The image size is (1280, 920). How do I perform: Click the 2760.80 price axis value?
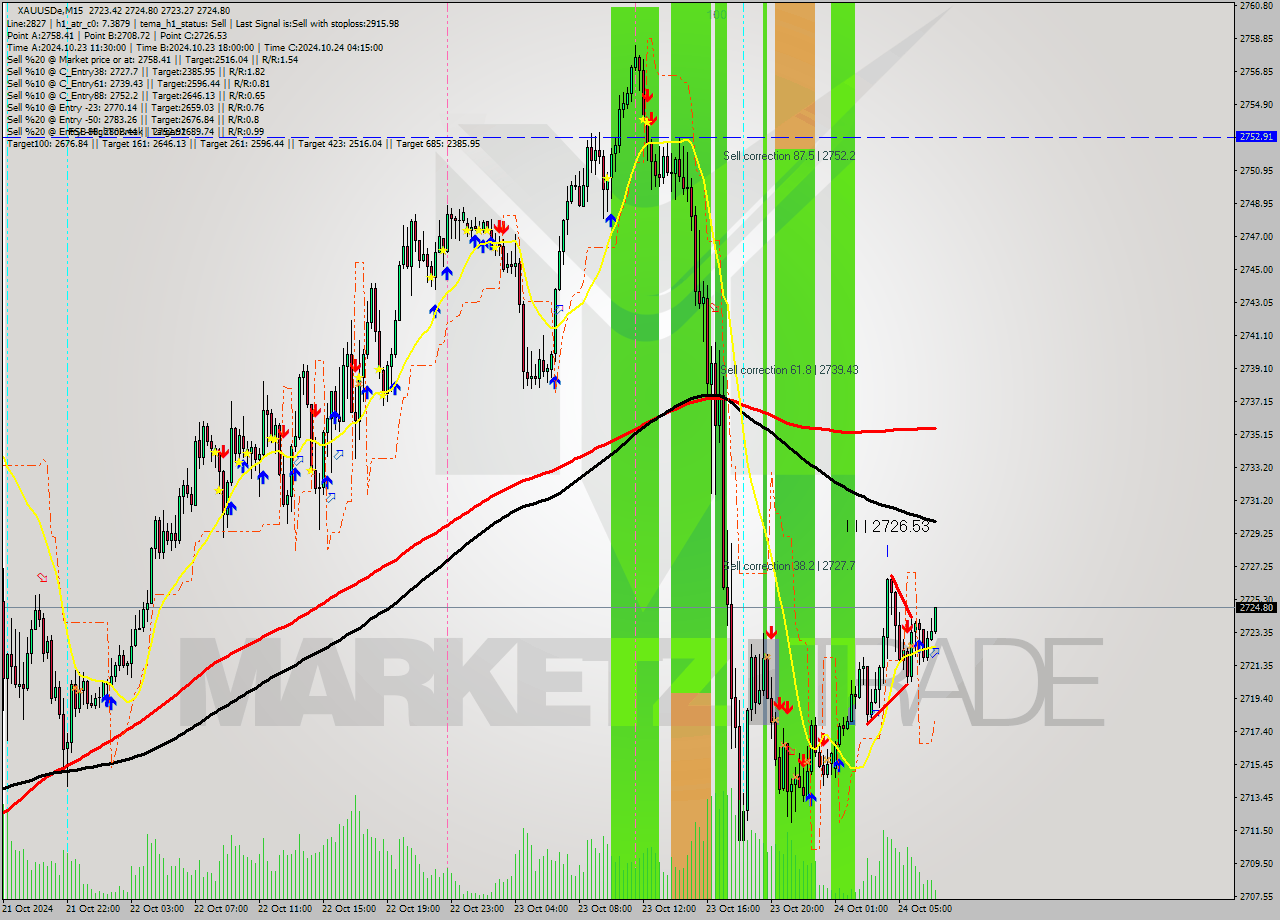pyautogui.click(x=1256, y=6)
